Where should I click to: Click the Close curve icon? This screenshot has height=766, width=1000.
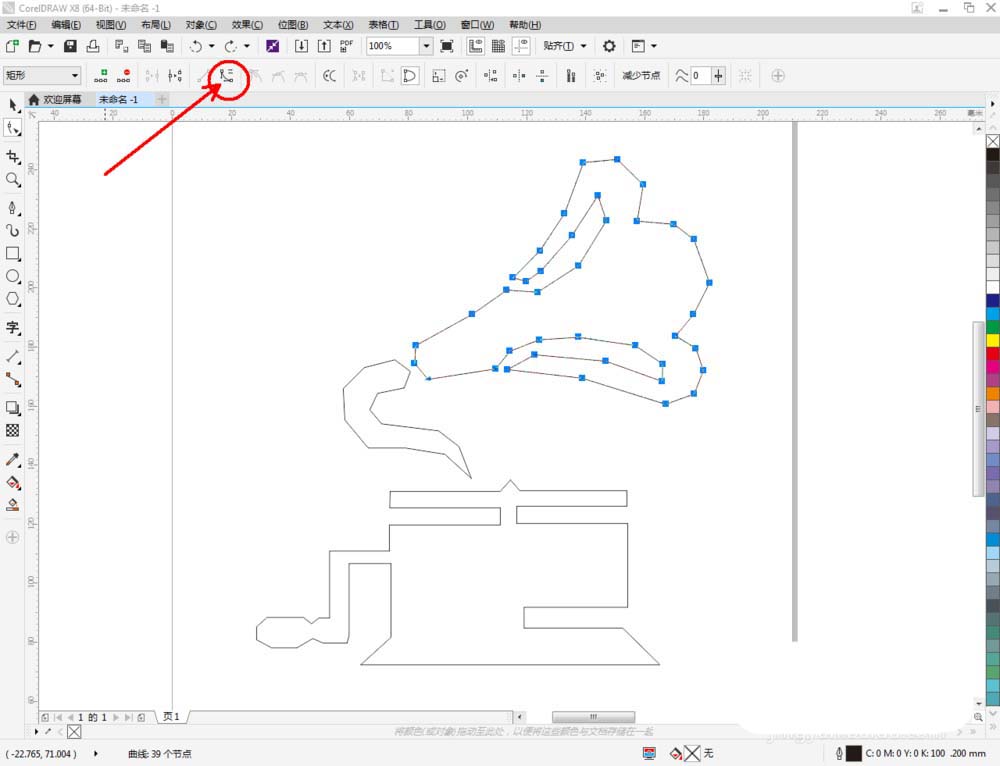pyautogui.click(x=409, y=76)
